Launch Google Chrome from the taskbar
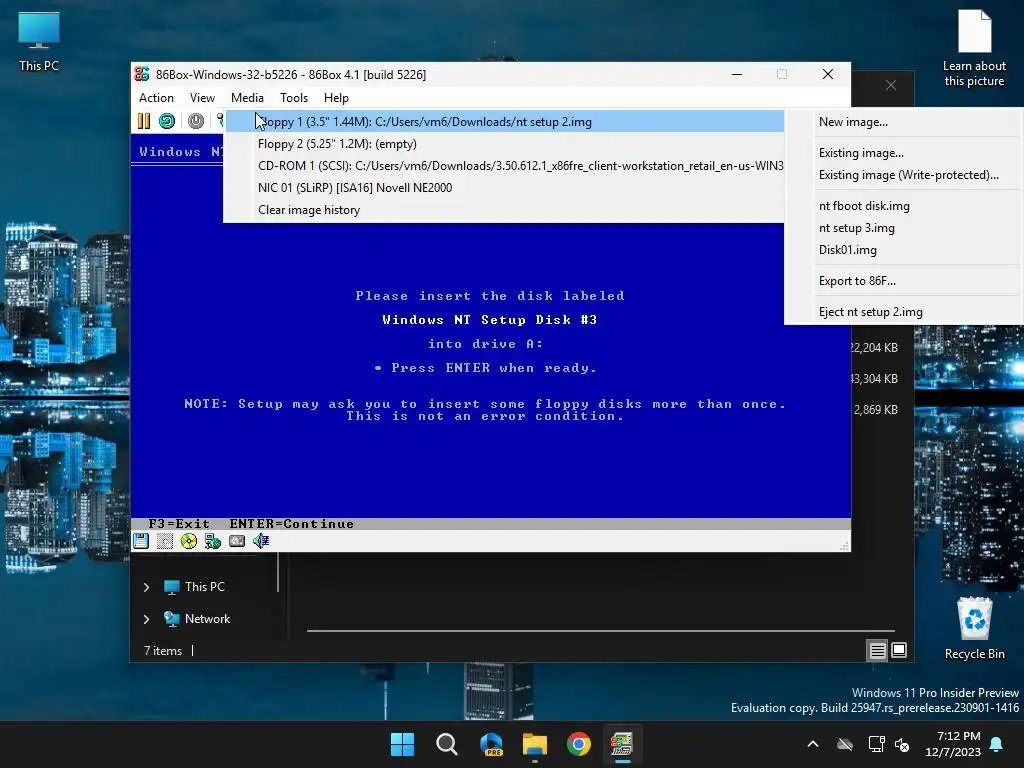The image size is (1024, 768). 579,744
